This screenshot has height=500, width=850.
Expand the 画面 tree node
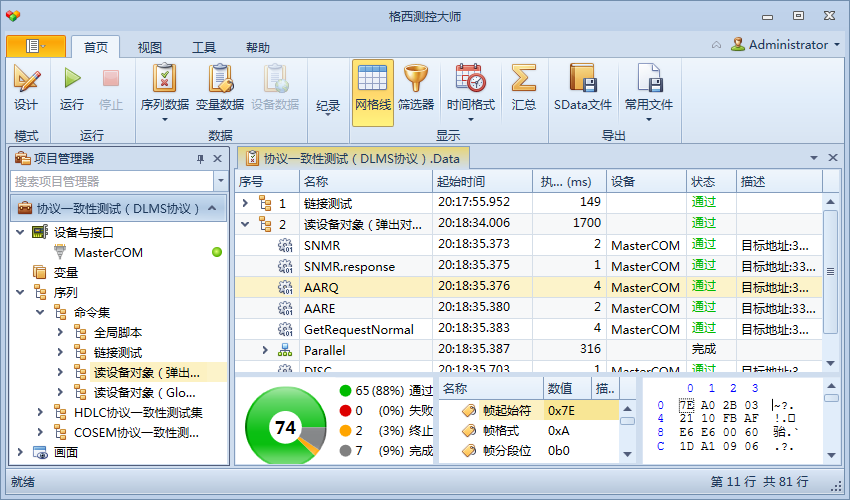pyautogui.click(x=20, y=452)
